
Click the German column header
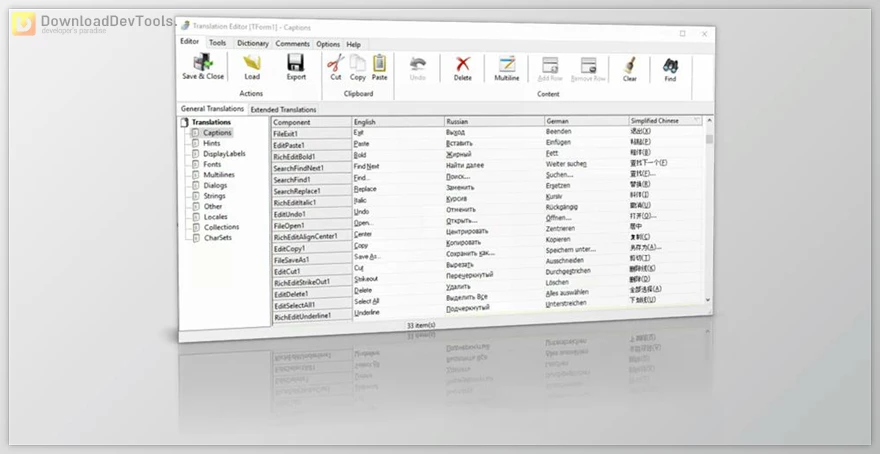(586, 121)
